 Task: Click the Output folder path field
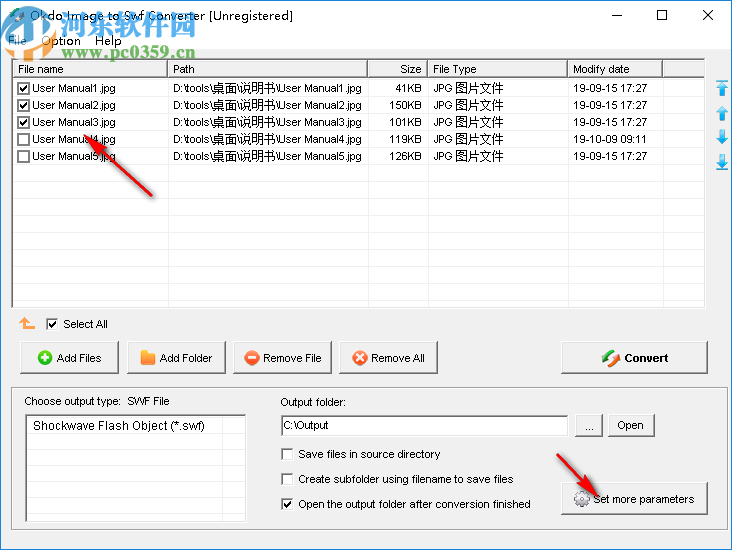[x=424, y=425]
